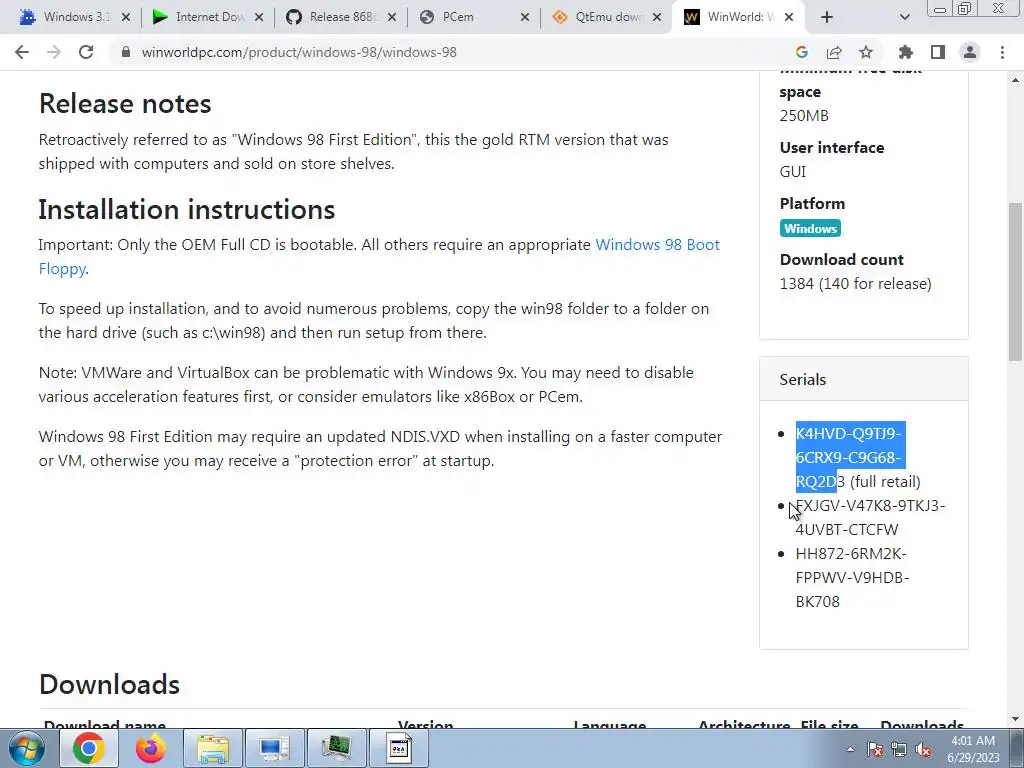The image size is (1024, 768).
Task: Click the K4HVD full retail serial
Action: pos(857,457)
